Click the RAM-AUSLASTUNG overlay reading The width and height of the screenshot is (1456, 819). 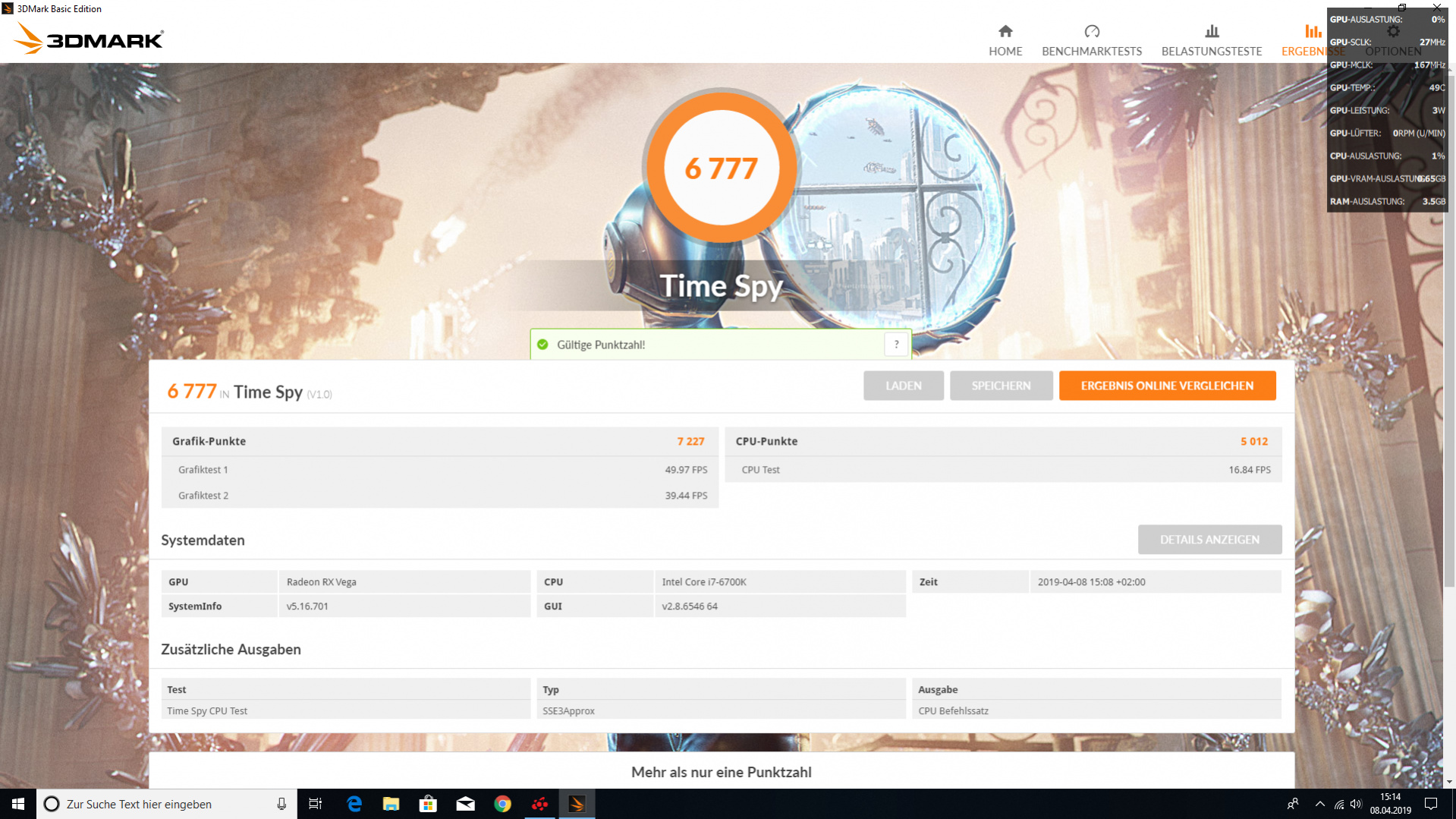[x=1387, y=201]
